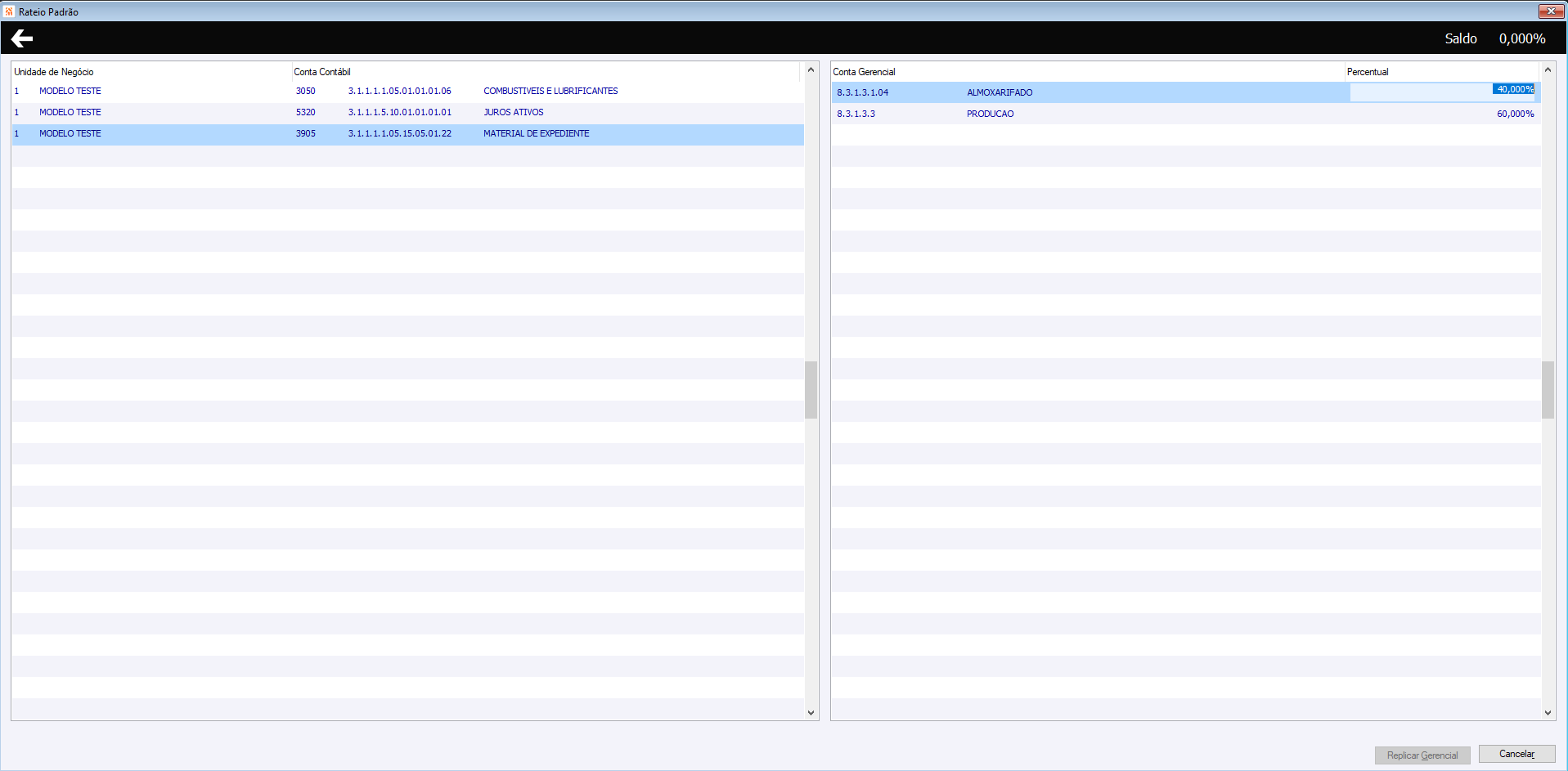
Task: Click account code 3050
Action: [x=305, y=92]
